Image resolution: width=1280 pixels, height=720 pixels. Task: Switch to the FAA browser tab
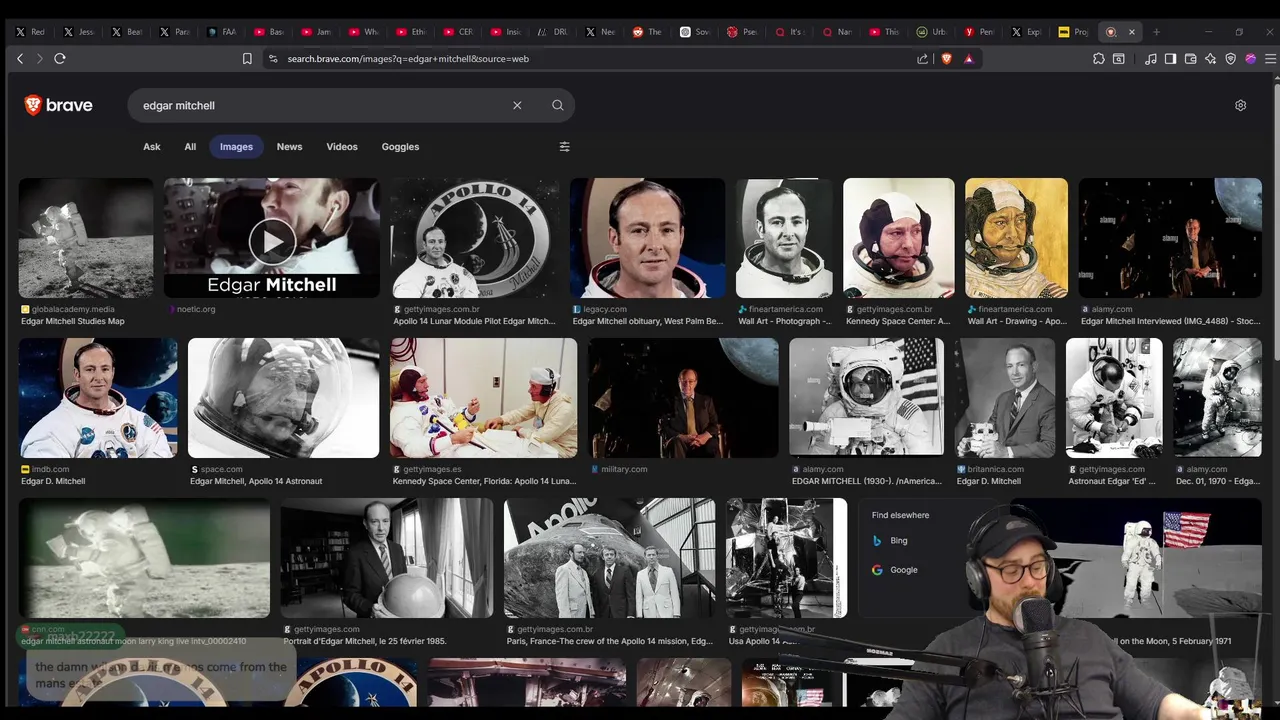[x=222, y=32]
